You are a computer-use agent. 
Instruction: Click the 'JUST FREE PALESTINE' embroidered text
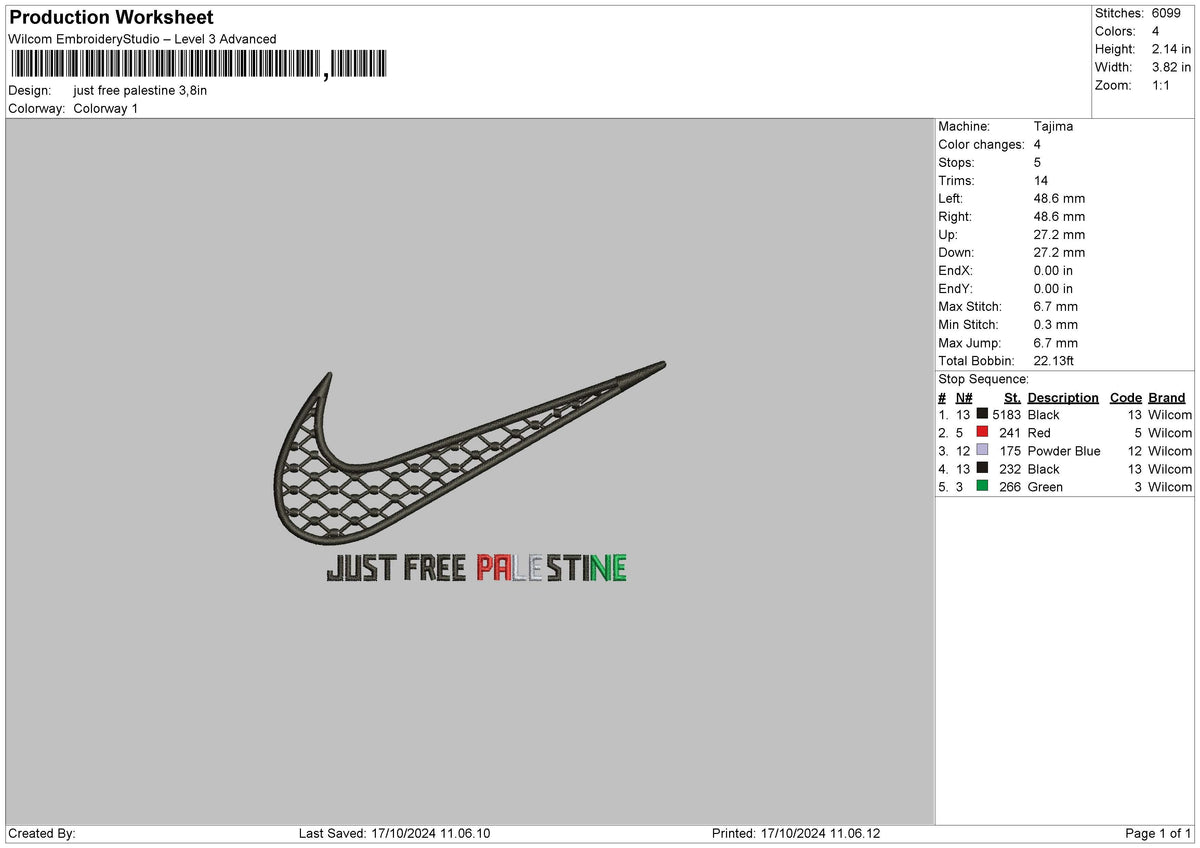coord(476,569)
